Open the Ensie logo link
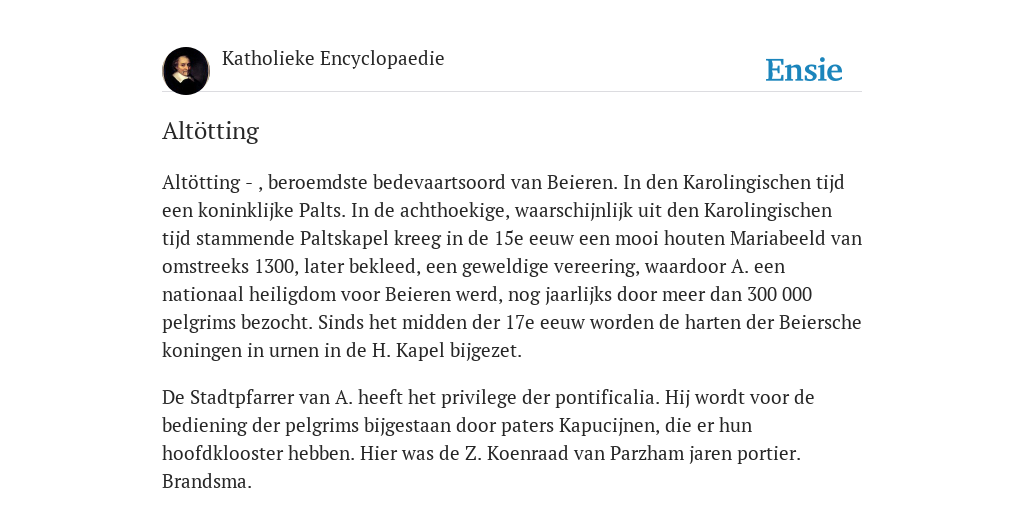The height and width of the screenshot is (512, 1024). (804, 70)
